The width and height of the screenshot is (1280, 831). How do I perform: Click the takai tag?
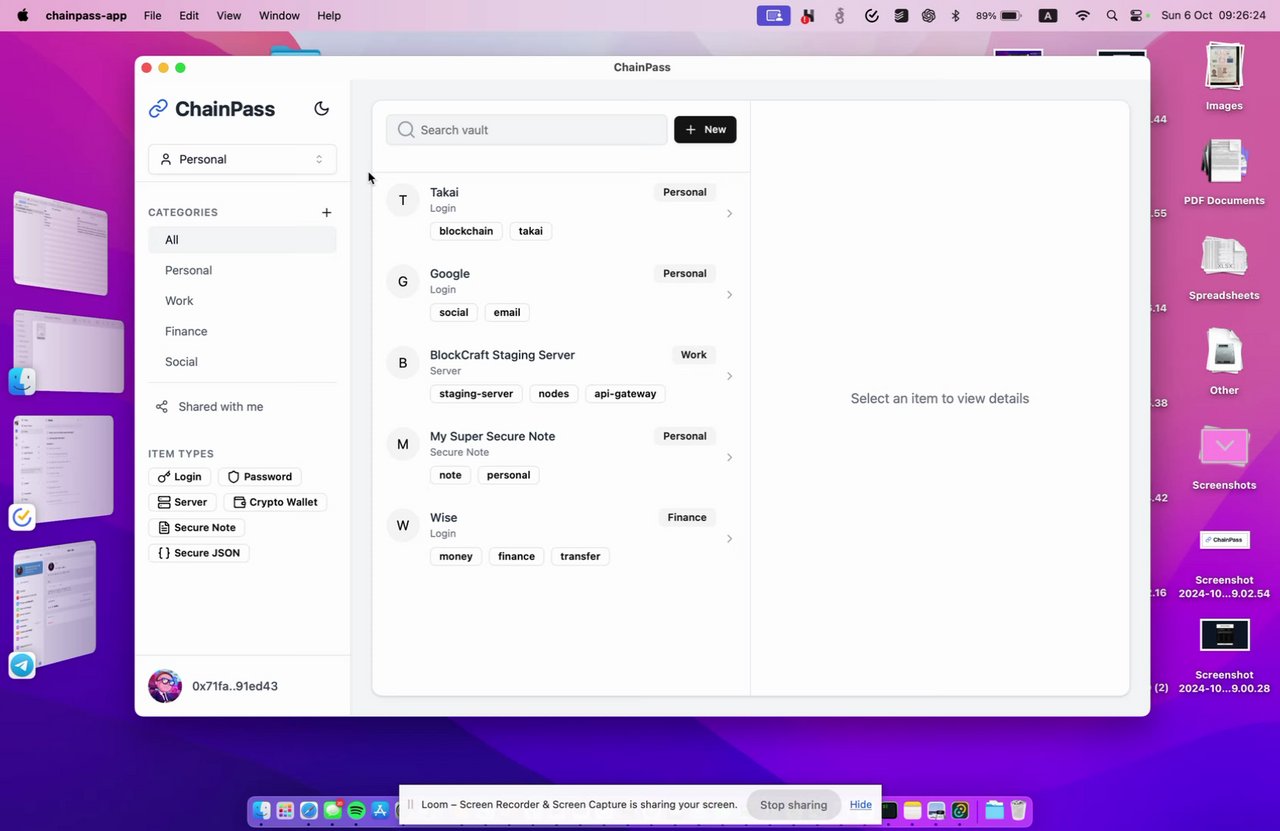click(531, 231)
